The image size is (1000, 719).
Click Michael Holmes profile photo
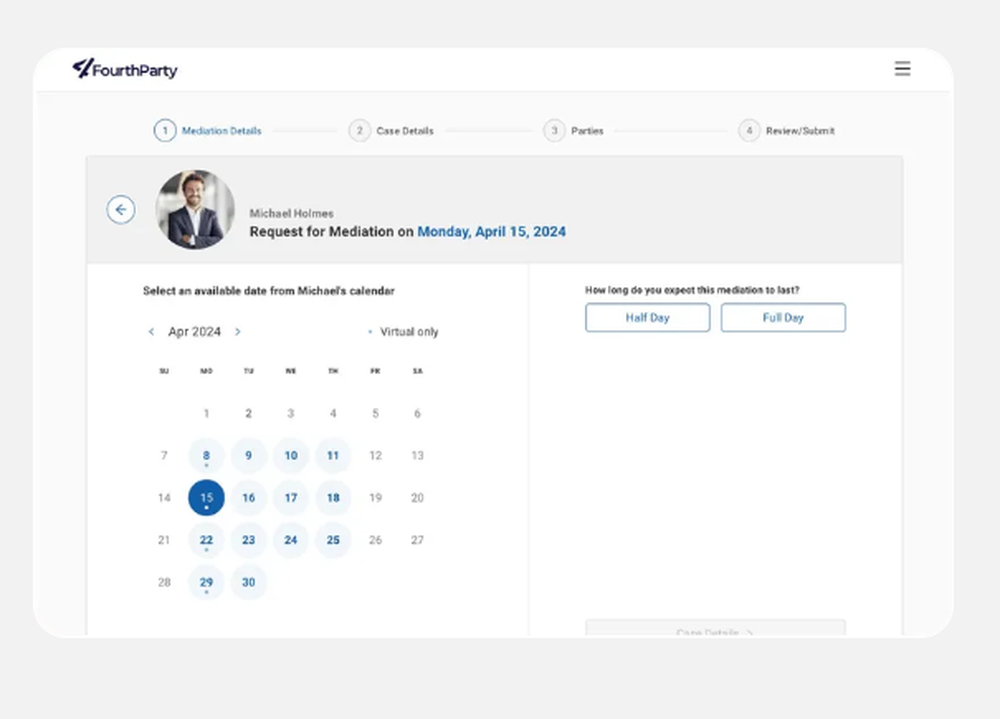coord(195,209)
